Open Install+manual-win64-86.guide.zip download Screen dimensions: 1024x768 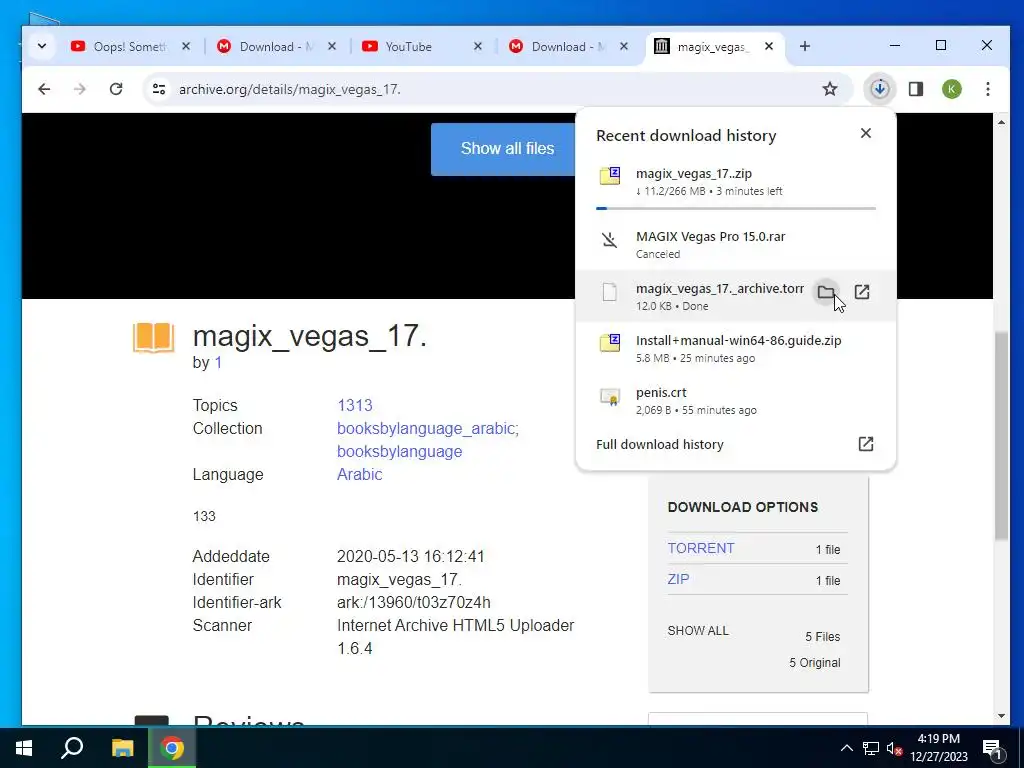(736, 348)
